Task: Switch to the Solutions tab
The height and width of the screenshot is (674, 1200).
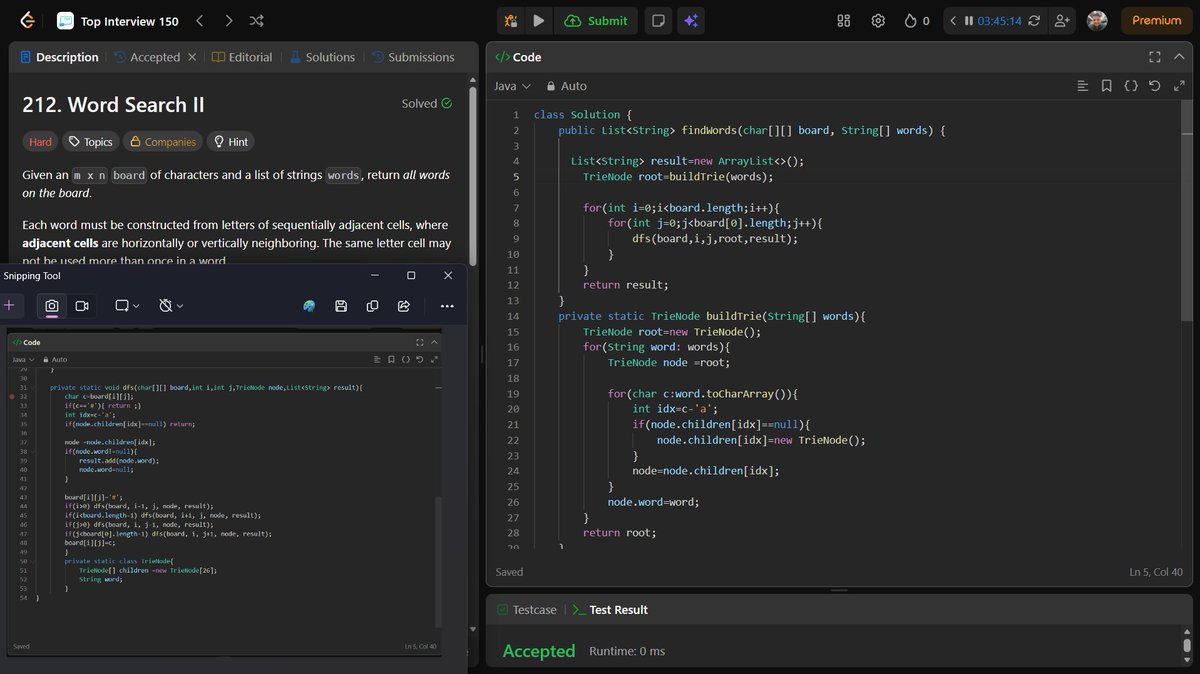Action: (x=322, y=57)
